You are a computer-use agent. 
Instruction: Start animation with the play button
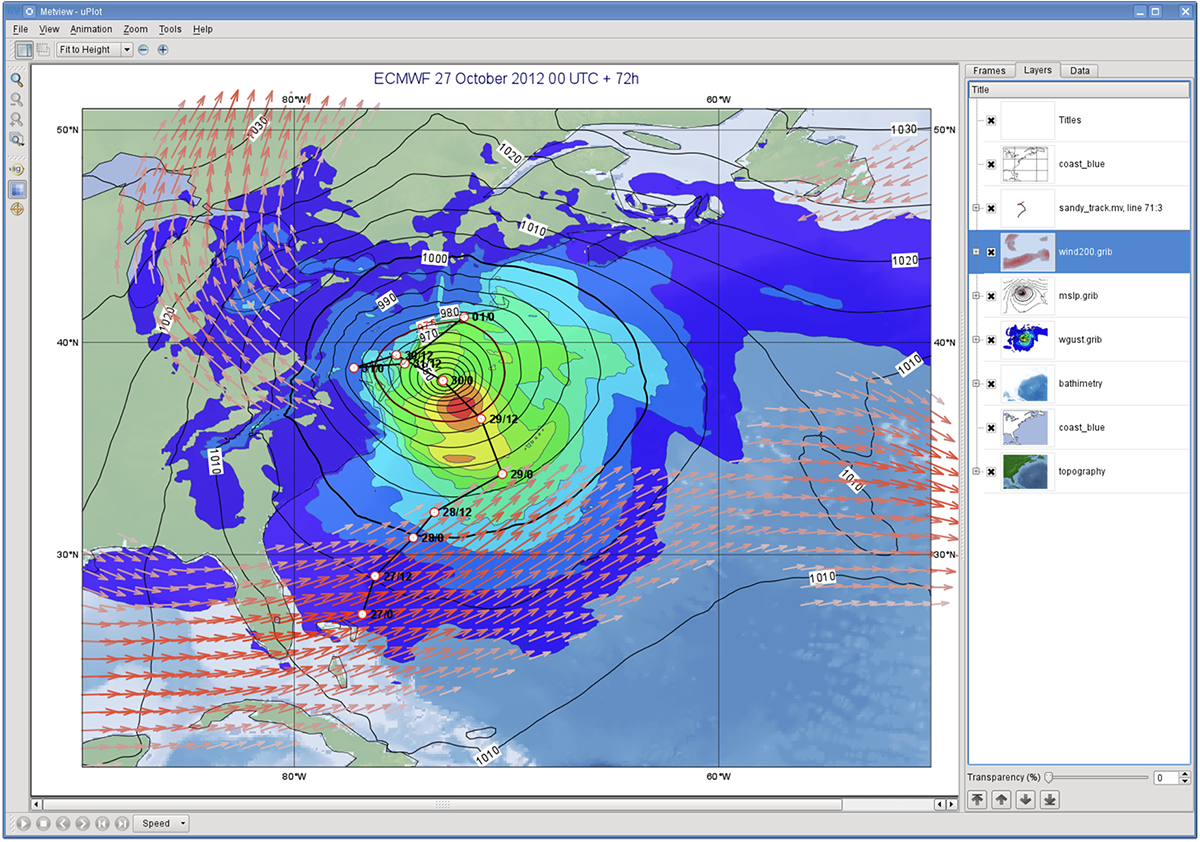click(23, 824)
